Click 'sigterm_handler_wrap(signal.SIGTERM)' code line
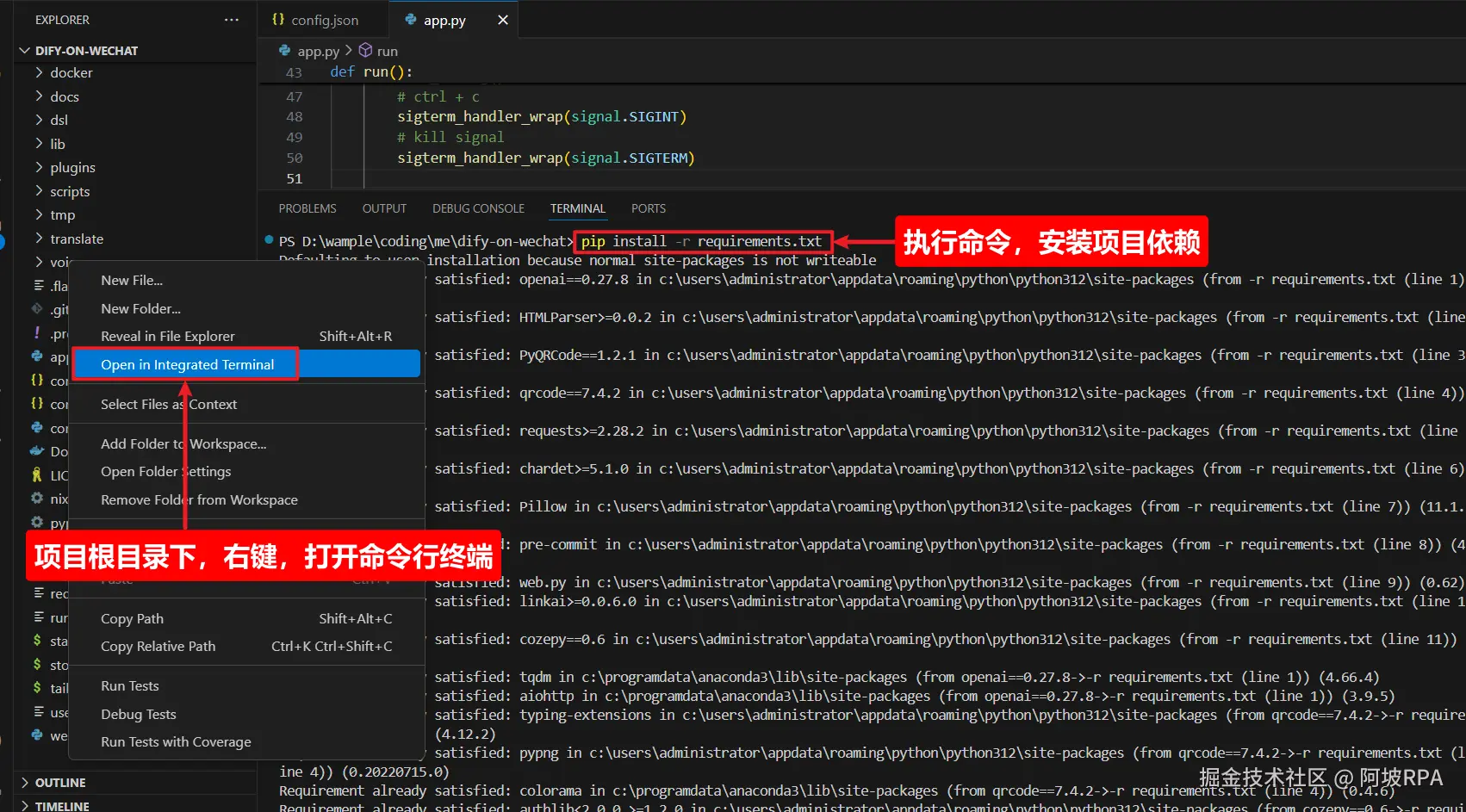This screenshot has height=812, width=1466. 546,158
